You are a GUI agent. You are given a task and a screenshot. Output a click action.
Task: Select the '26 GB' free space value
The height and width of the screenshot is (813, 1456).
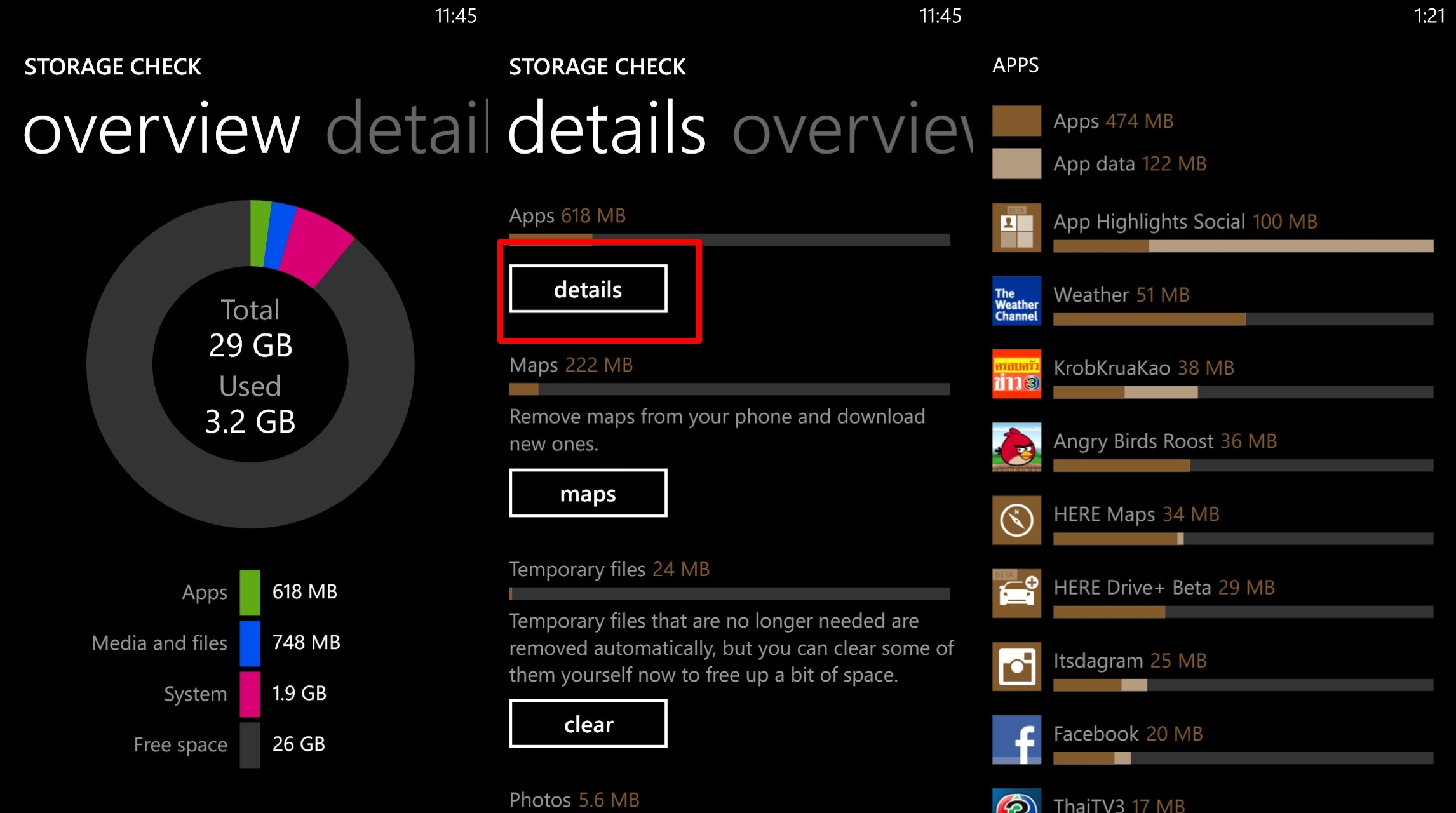299,744
